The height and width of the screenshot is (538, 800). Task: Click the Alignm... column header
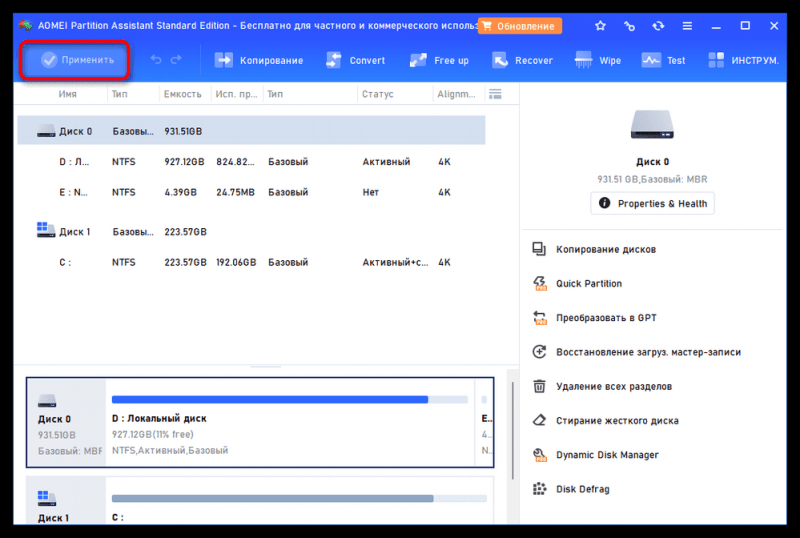pos(456,94)
